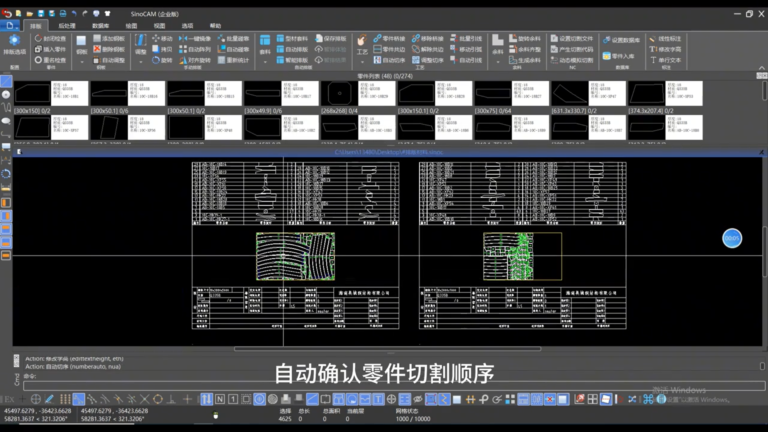Image resolution: width=768 pixels, height=432 pixels.
Task: Toggle the grid dots display button
Action: [65, 399]
